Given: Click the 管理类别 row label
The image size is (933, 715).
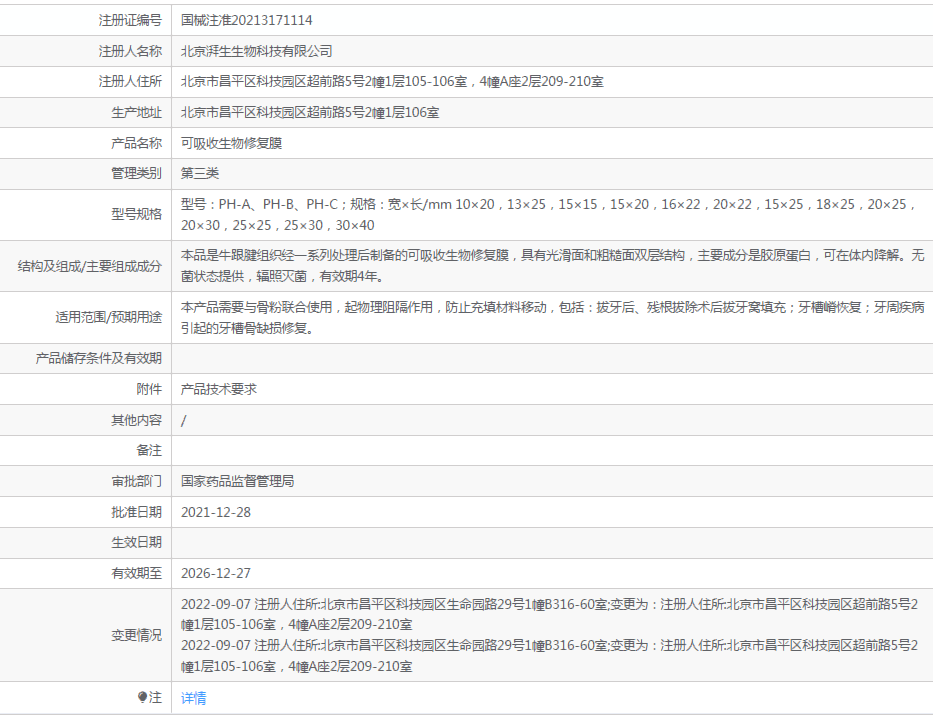Looking at the screenshot, I should pyautogui.click(x=137, y=173).
